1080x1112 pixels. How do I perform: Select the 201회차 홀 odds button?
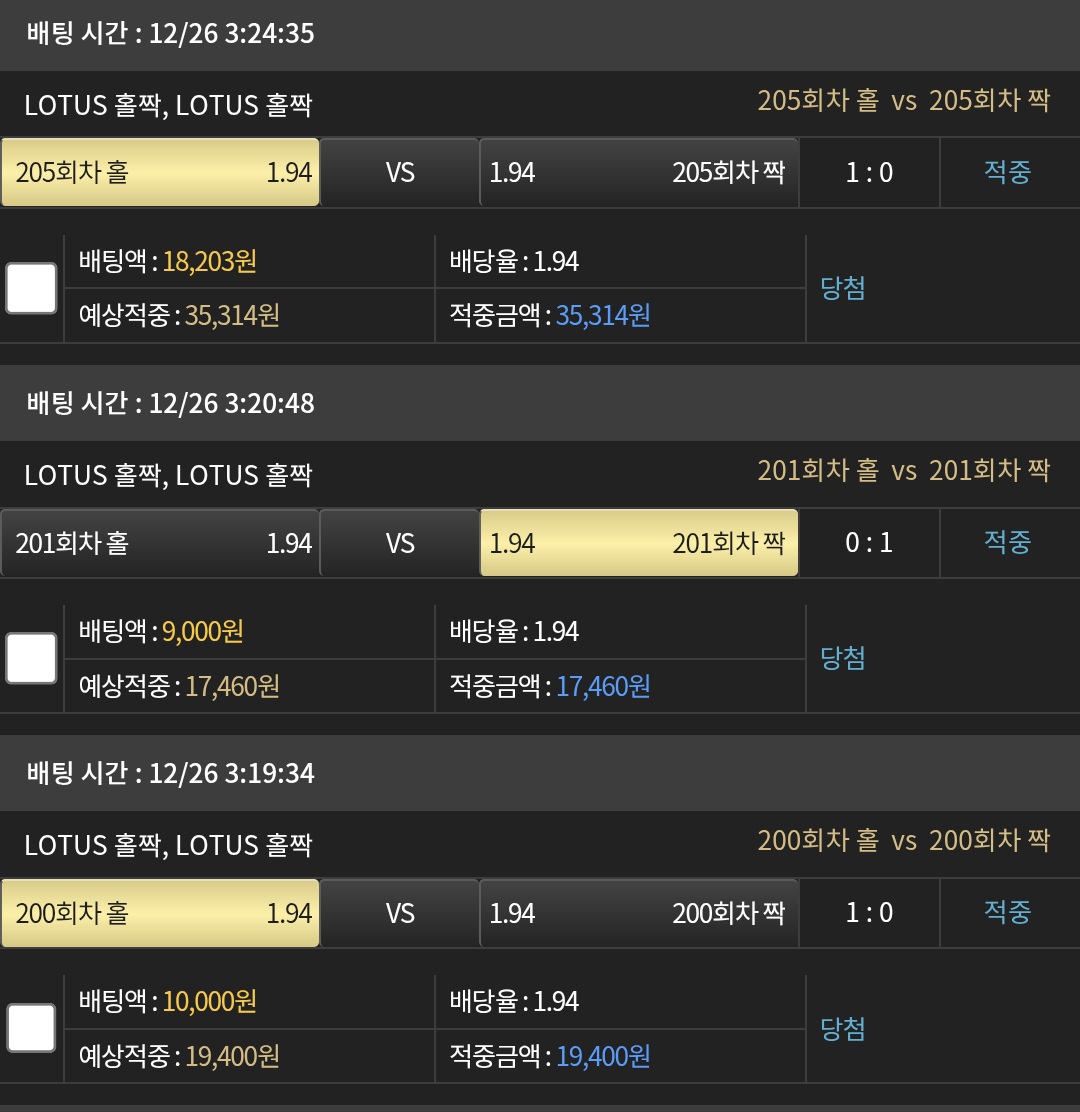[x=160, y=542]
